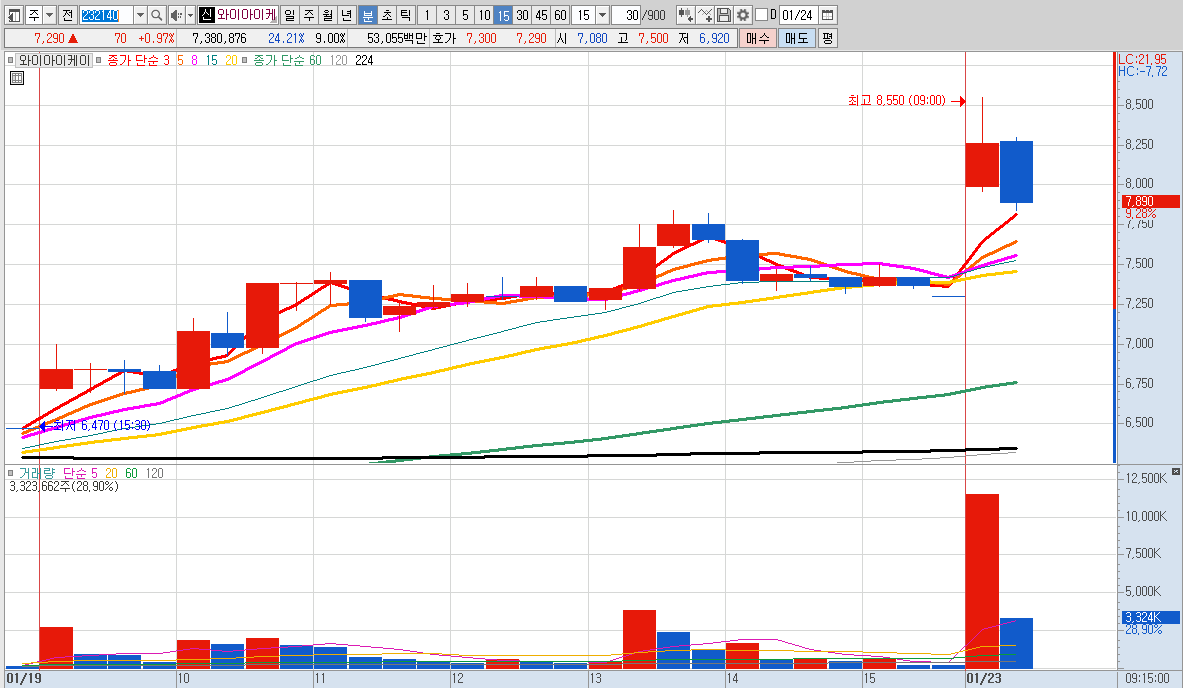Expand the speaker options dropdown arrow
This screenshot has width=1183, height=688.
190,15
